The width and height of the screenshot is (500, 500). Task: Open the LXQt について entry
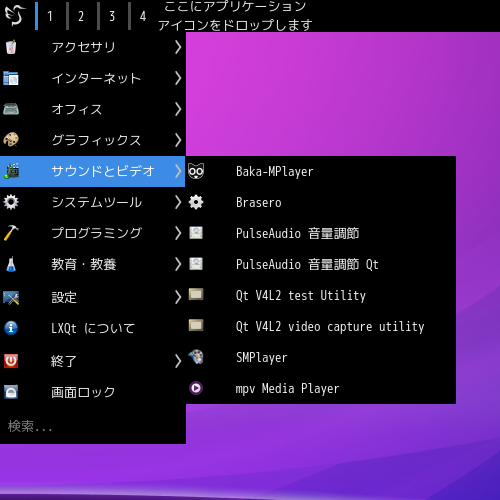[x=93, y=328]
